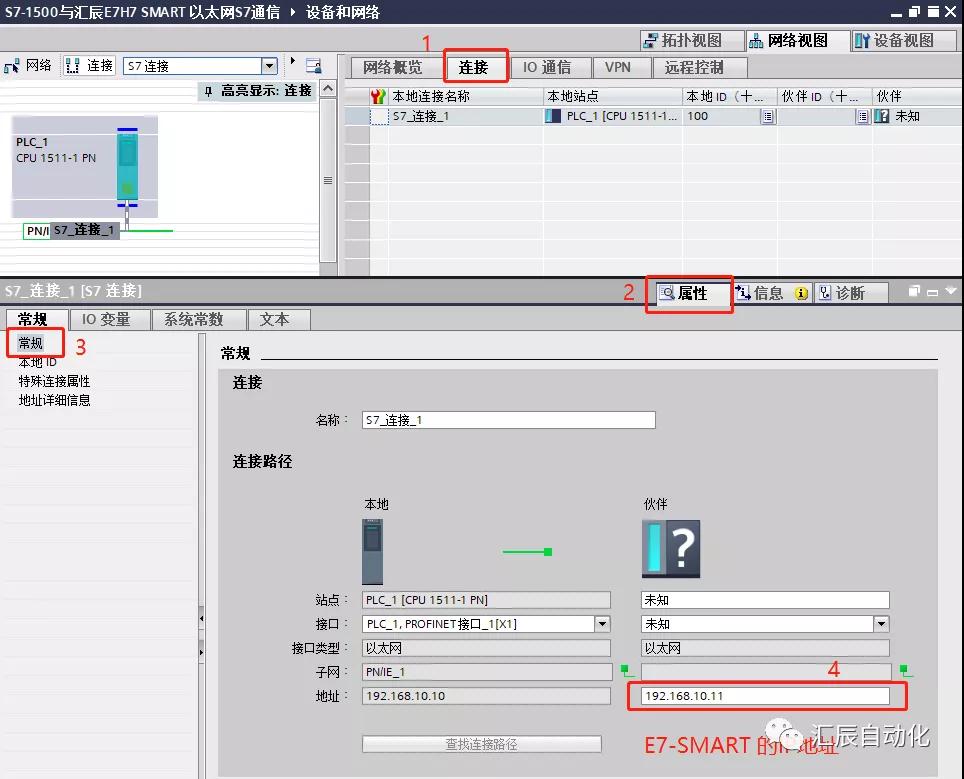Click the pin icon next to 高亮显示
The width and height of the screenshot is (964, 779).
pos(208,91)
